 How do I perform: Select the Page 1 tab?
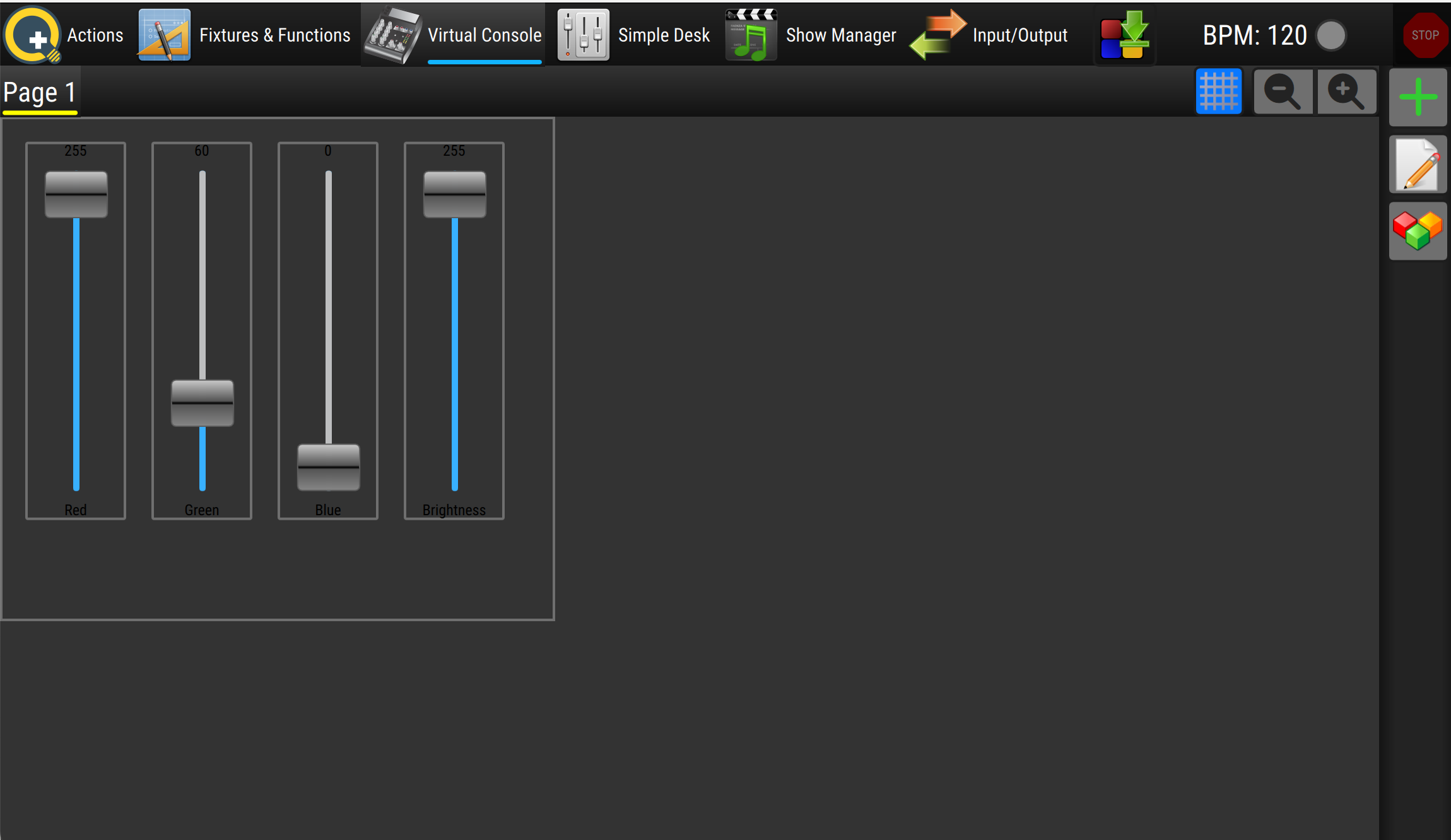[x=40, y=93]
